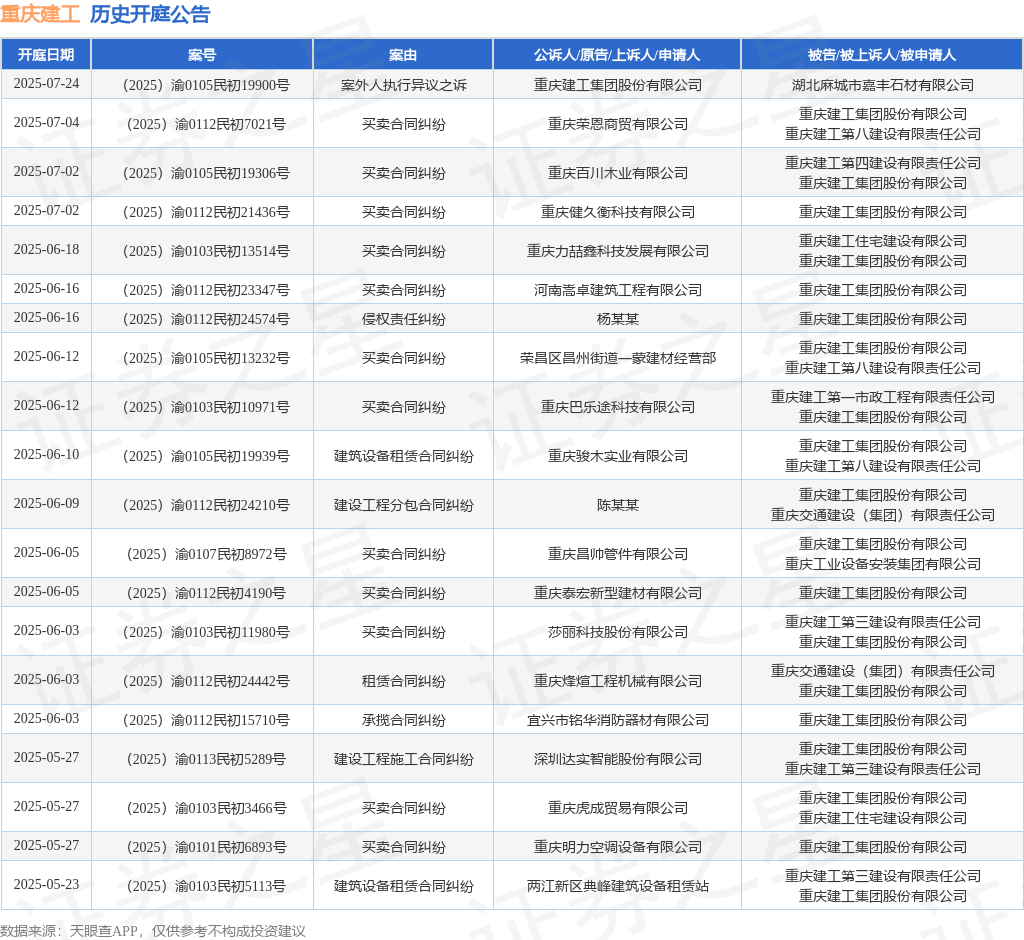1024x940 pixels.
Task: Click plaintiff 河南嵩卓建筑工程有限公司
Action: [x=618, y=290]
